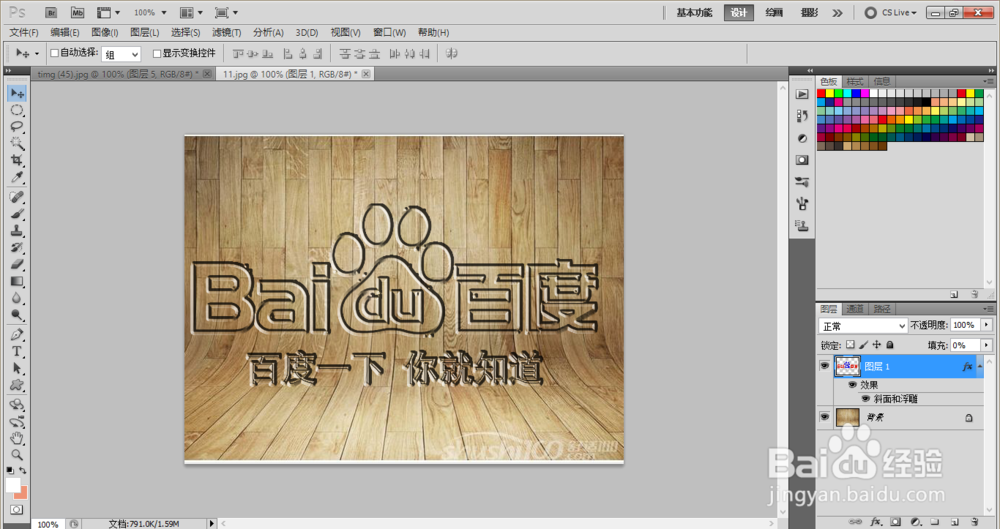Create a new layer icon
The image size is (1000, 529).
pos(955,522)
